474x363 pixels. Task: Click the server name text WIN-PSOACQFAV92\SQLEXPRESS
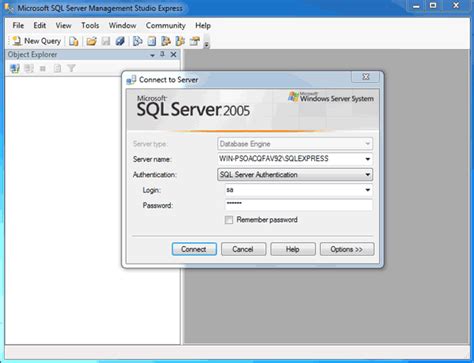coord(274,159)
